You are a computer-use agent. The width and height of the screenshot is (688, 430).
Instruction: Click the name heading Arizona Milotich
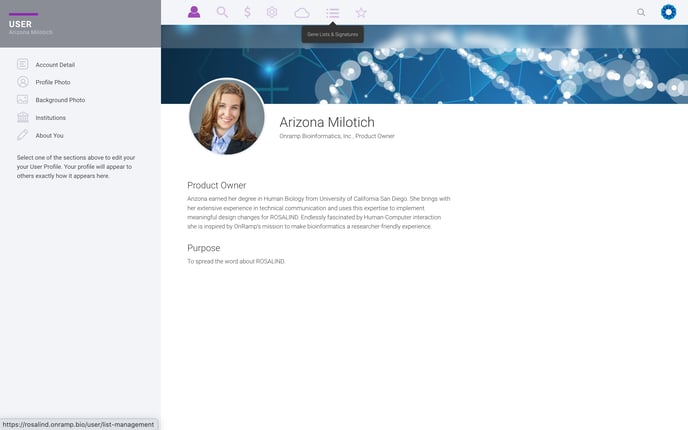click(327, 122)
